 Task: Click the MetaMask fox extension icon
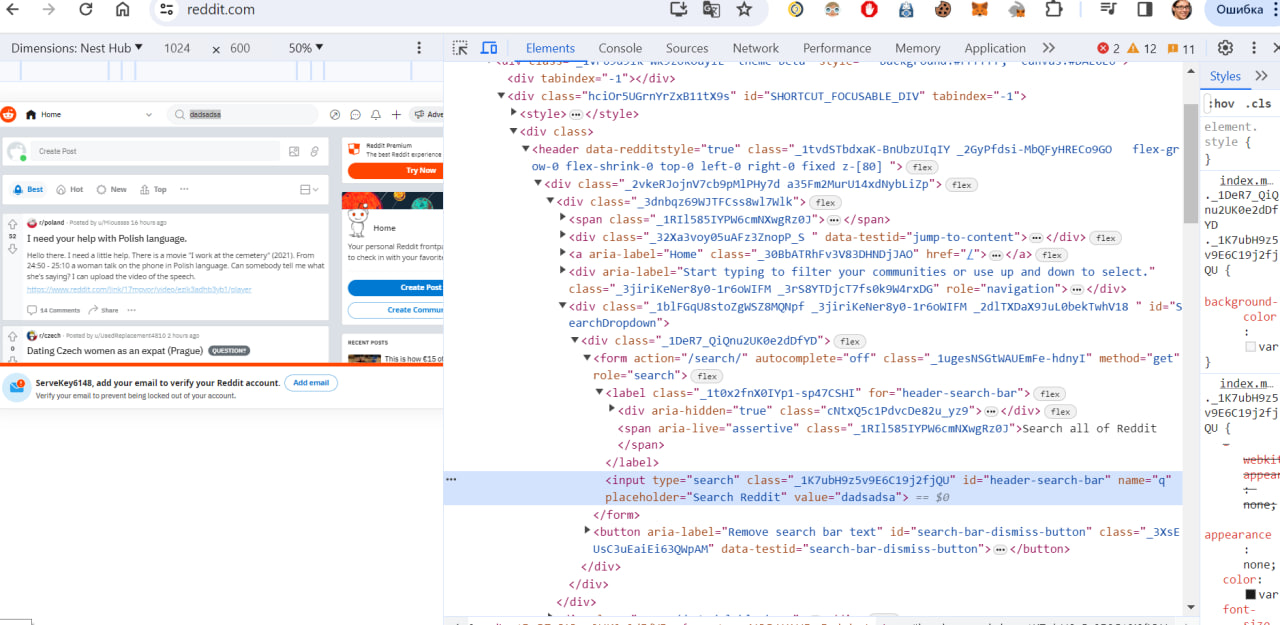981,10
